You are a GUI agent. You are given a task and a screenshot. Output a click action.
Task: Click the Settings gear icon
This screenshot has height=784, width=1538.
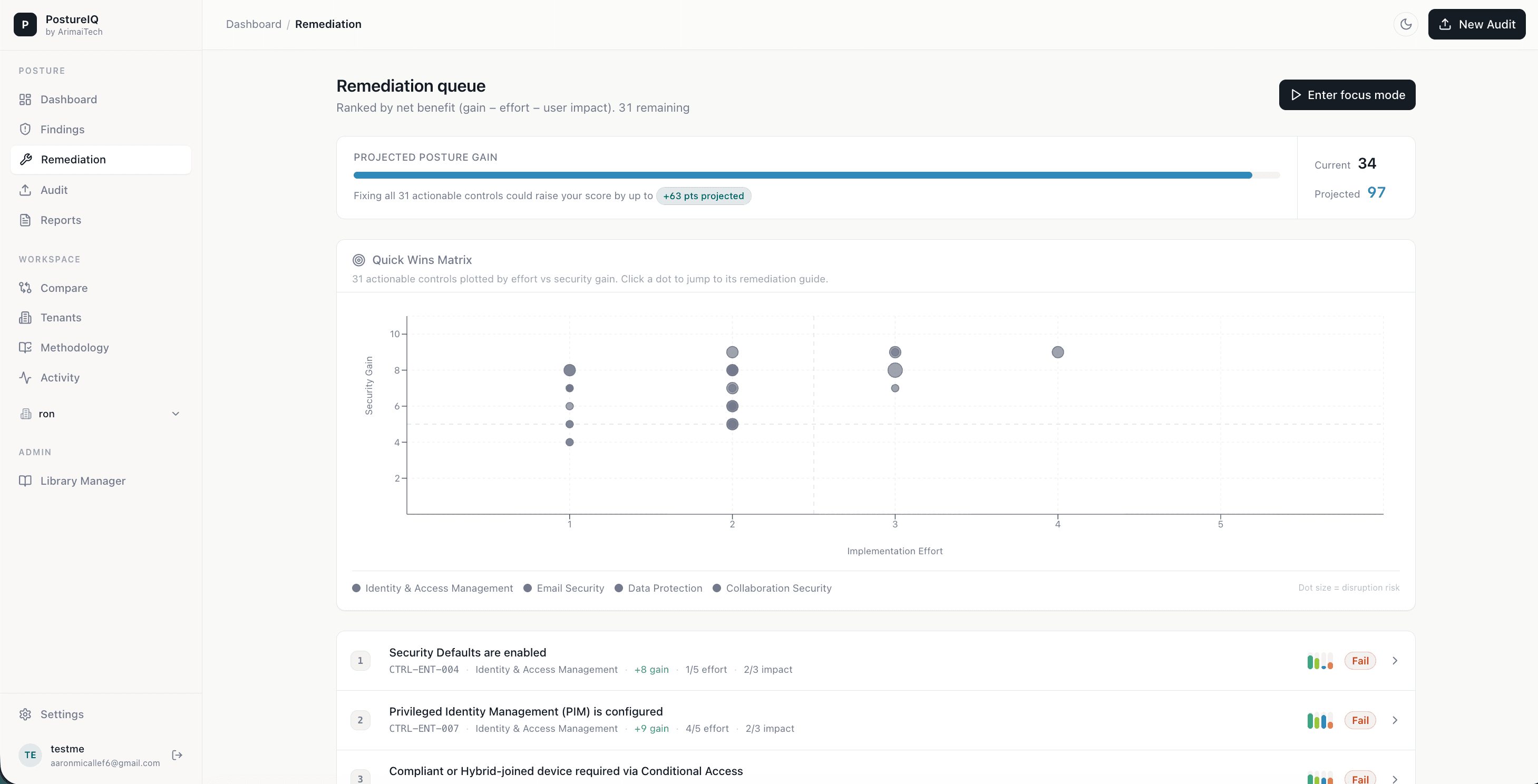point(25,714)
